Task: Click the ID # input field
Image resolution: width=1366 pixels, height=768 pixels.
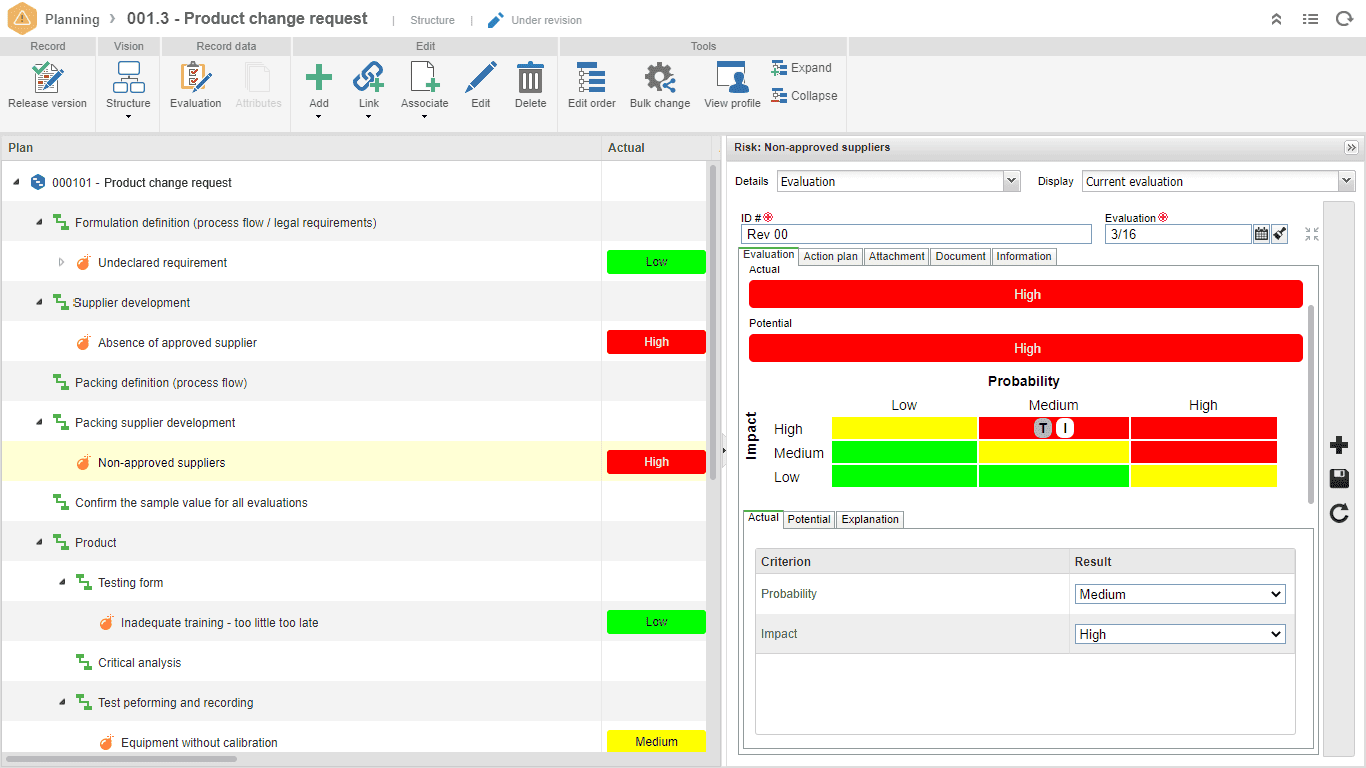Action: coord(915,234)
